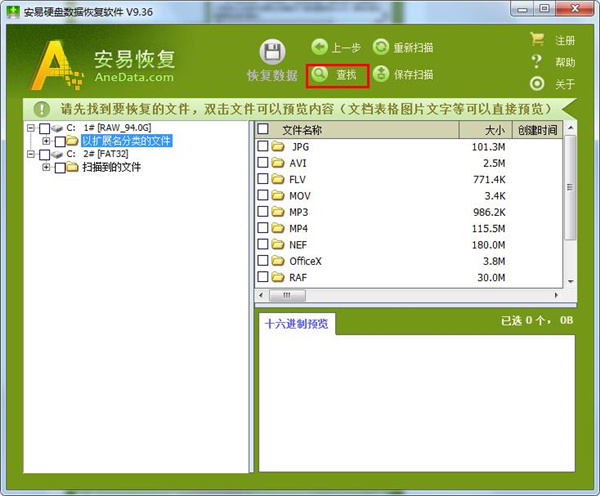Click the file list vertical scrollbar thumb
Image resolution: width=600 pixels, height=496 pixels.
[570, 187]
